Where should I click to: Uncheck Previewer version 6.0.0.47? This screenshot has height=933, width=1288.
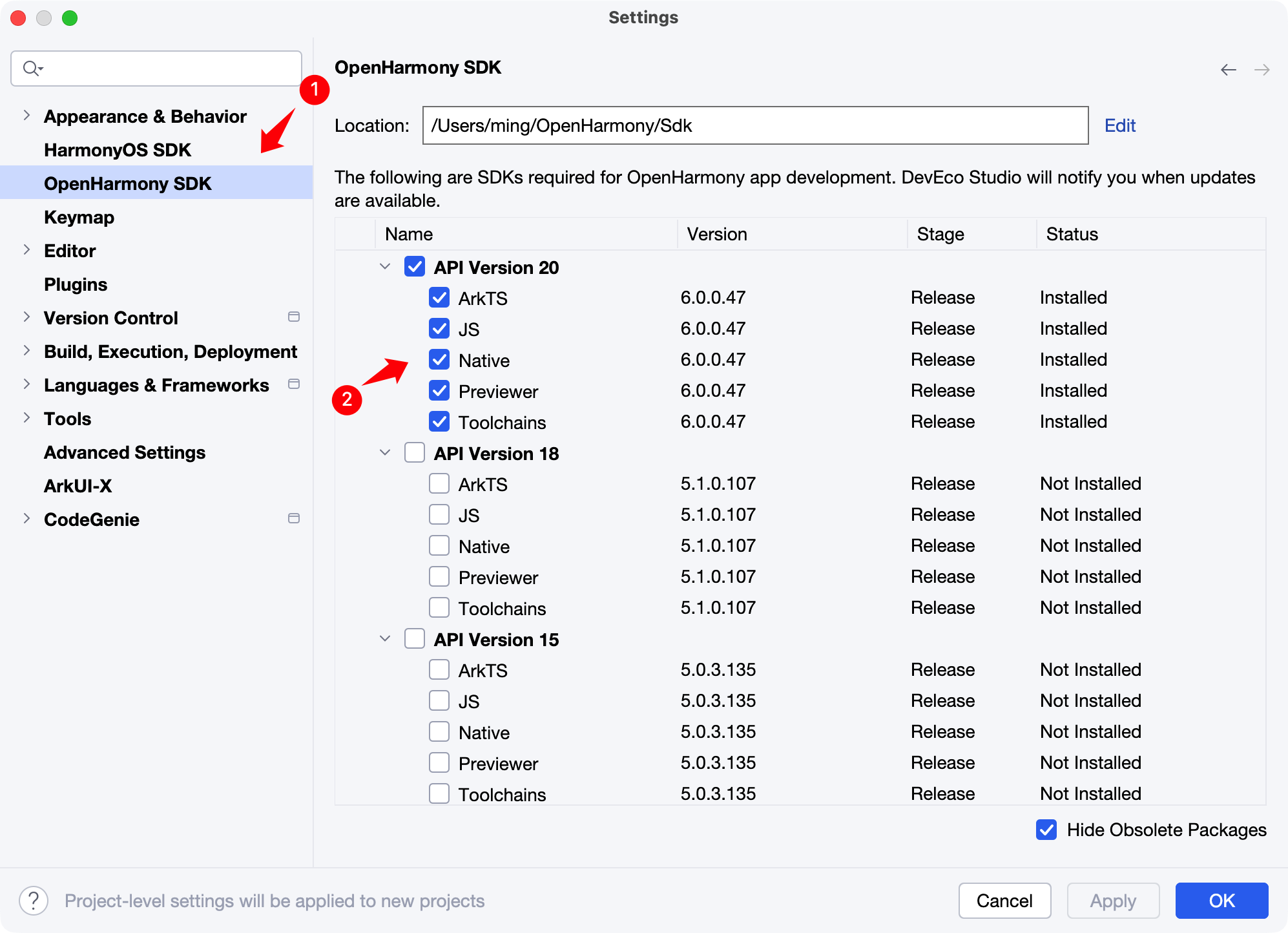(439, 390)
